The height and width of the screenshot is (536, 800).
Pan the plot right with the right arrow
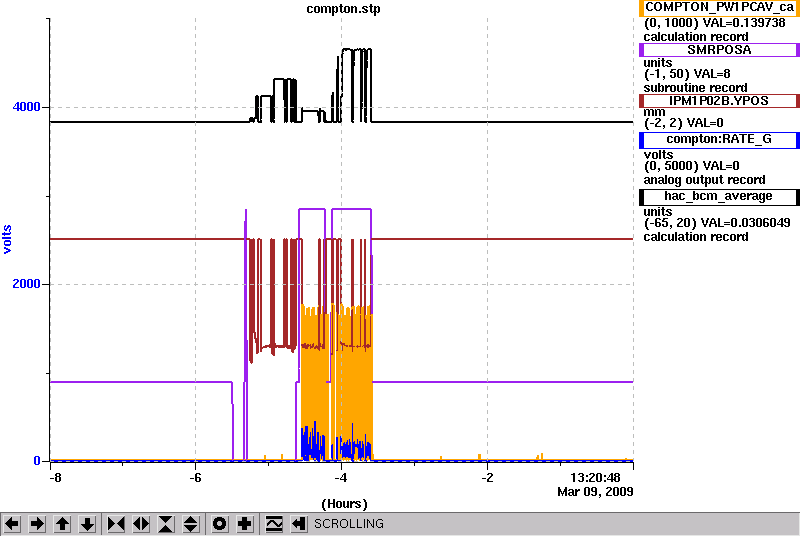click(x=37, y=524)
